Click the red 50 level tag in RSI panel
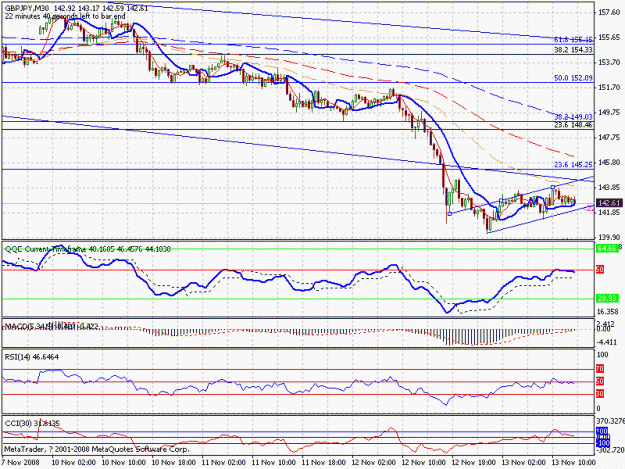625x469 pixels. pyautogui.click(x=600, y=381)
